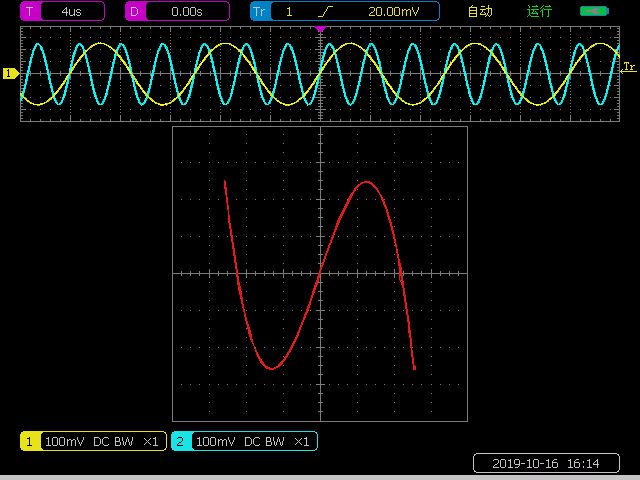This screenshot has height=480, width=640.
Task: Open the 0.00s delay setting
Action: pos(186,12)
